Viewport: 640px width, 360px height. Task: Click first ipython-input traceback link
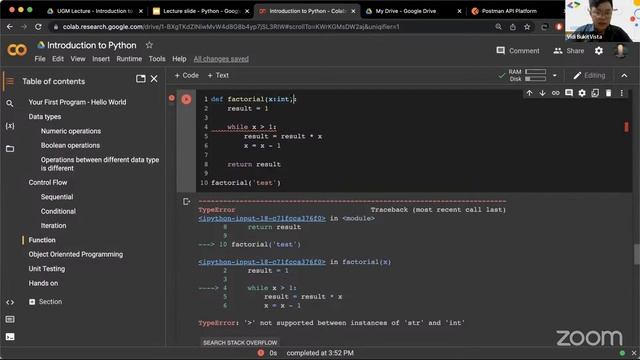(x=262, y=218)
